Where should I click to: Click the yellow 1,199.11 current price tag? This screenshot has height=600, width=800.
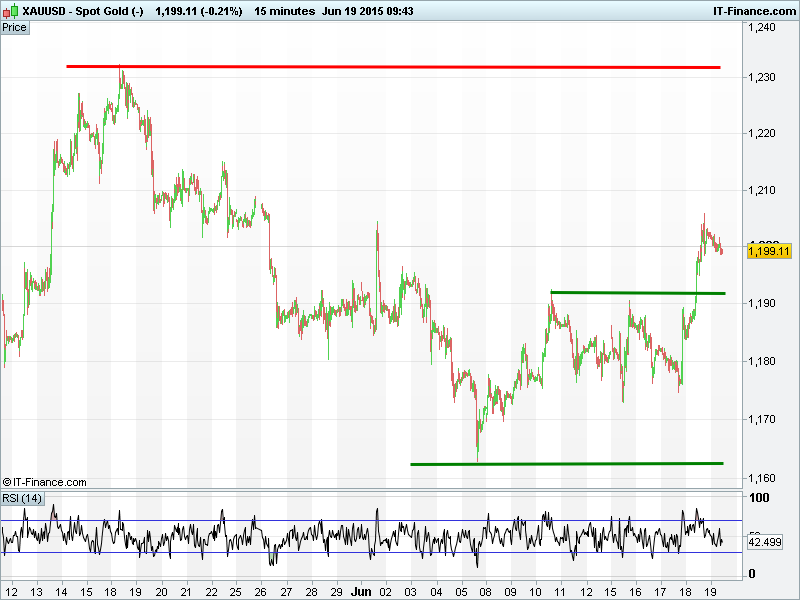pos(768,250)
